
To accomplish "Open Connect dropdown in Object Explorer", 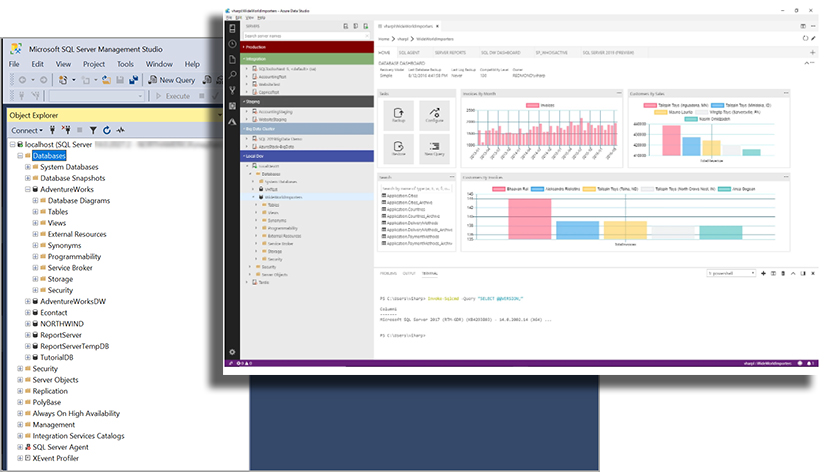I will tap(27, 130).
